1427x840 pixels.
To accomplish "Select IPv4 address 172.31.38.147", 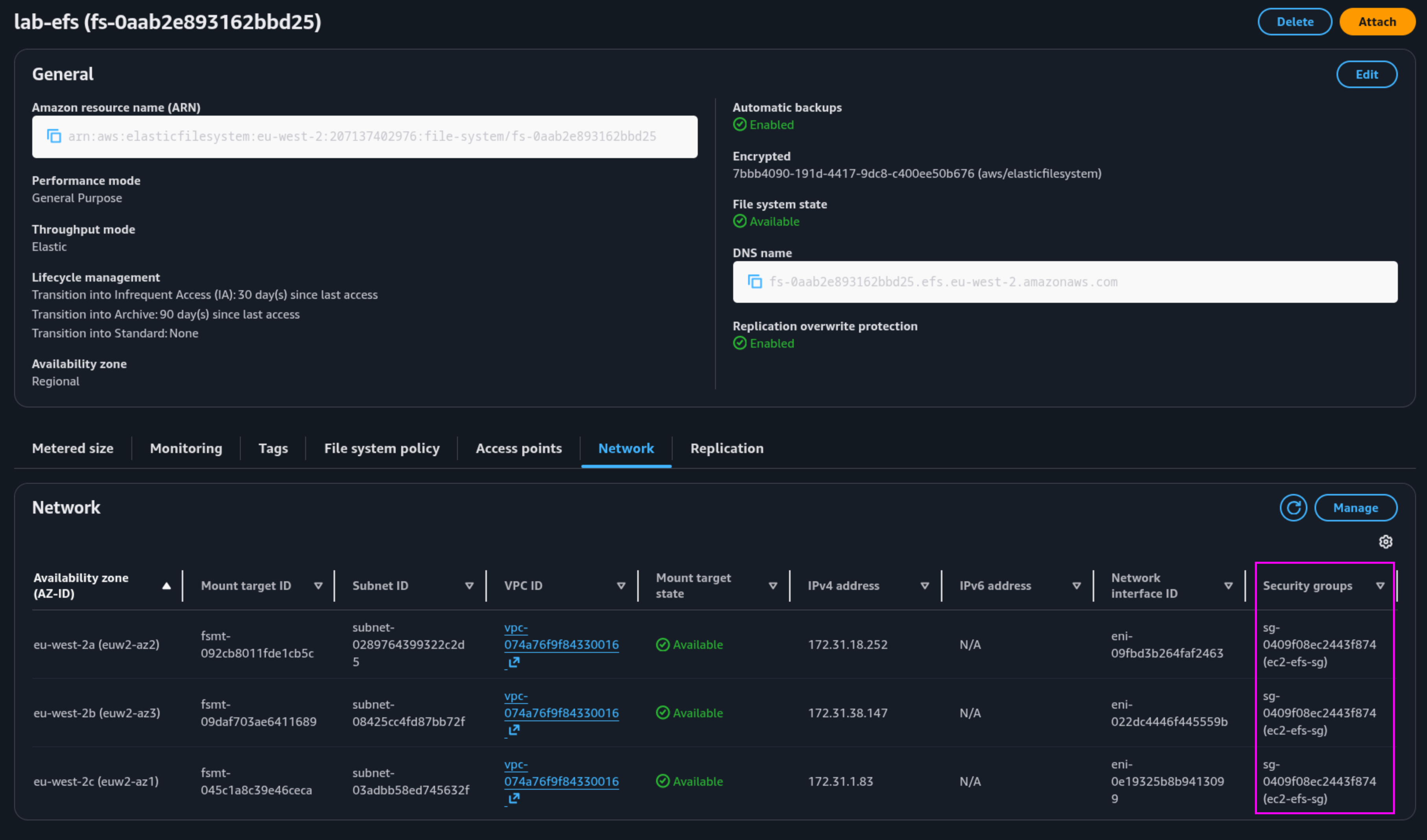I will click(847, 713).
